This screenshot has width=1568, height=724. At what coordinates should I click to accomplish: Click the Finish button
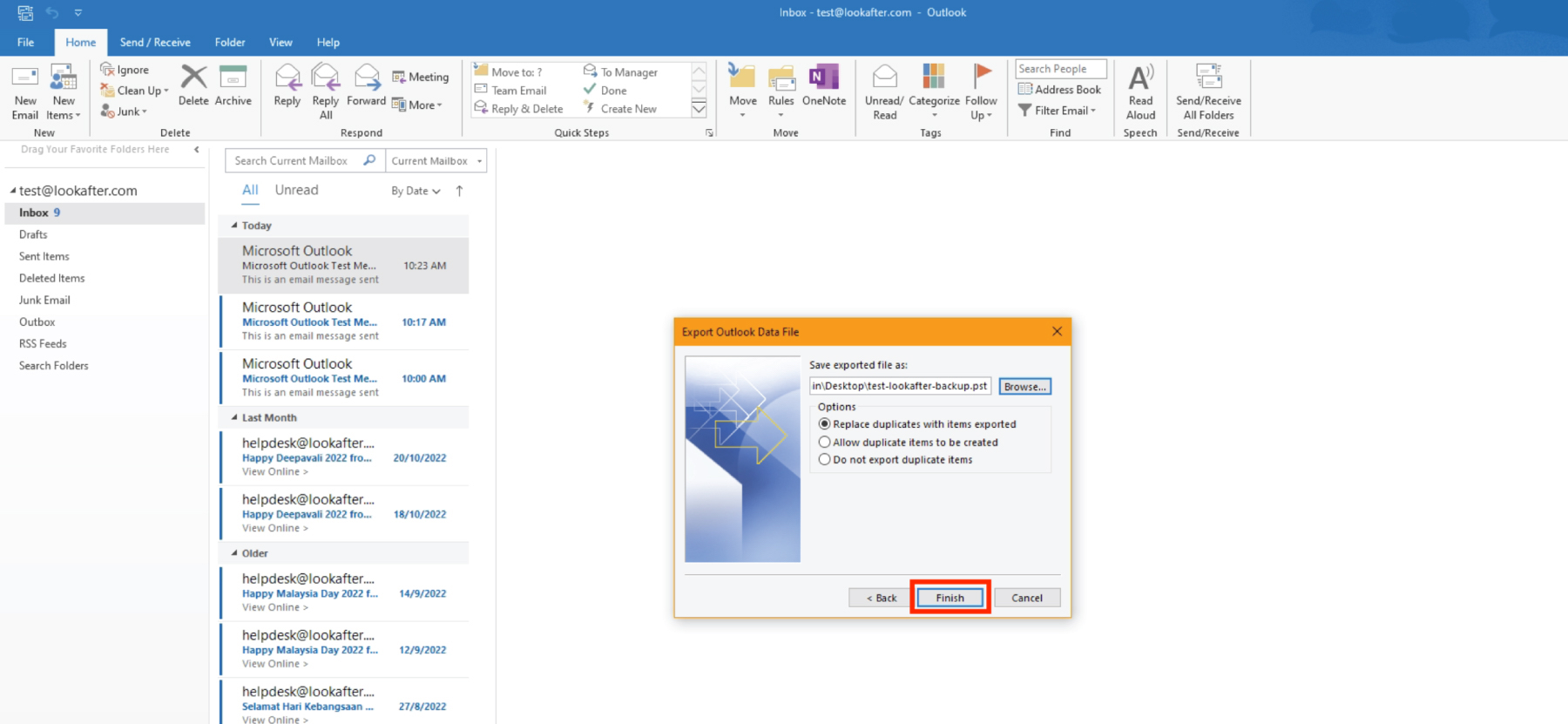pyautogui.click(x=950, y=598)
